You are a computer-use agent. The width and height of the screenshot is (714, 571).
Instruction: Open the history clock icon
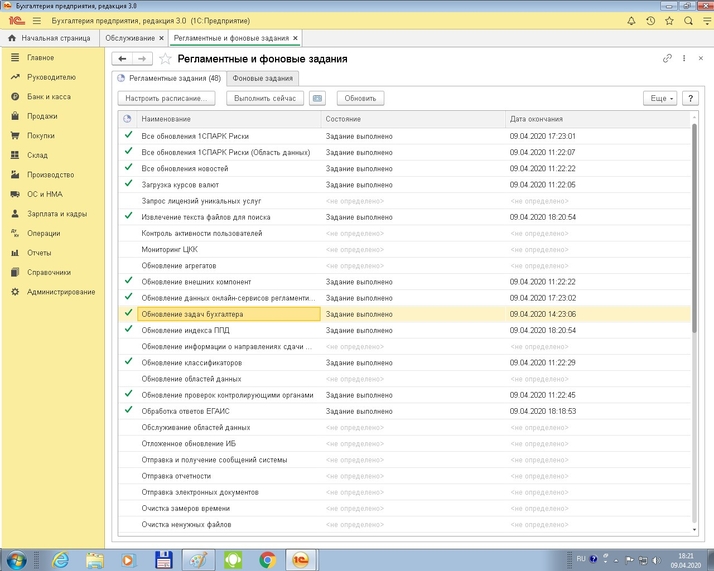[651, 21]
